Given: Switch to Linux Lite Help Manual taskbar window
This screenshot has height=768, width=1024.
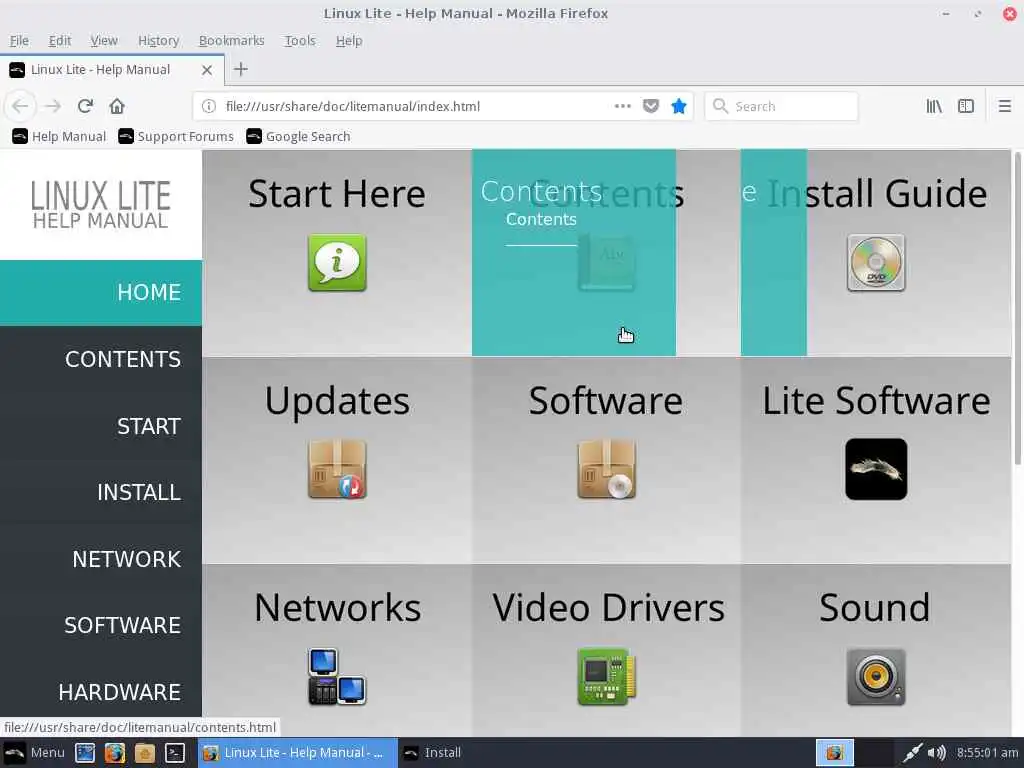Looking at the screenshot, I should pos(297,753).
